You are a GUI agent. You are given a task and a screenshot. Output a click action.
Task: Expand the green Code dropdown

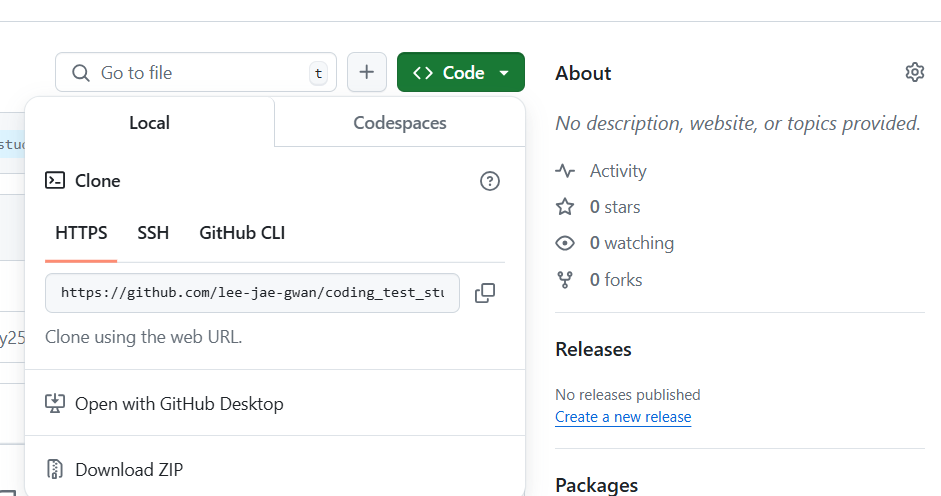(x=461, y=72)
